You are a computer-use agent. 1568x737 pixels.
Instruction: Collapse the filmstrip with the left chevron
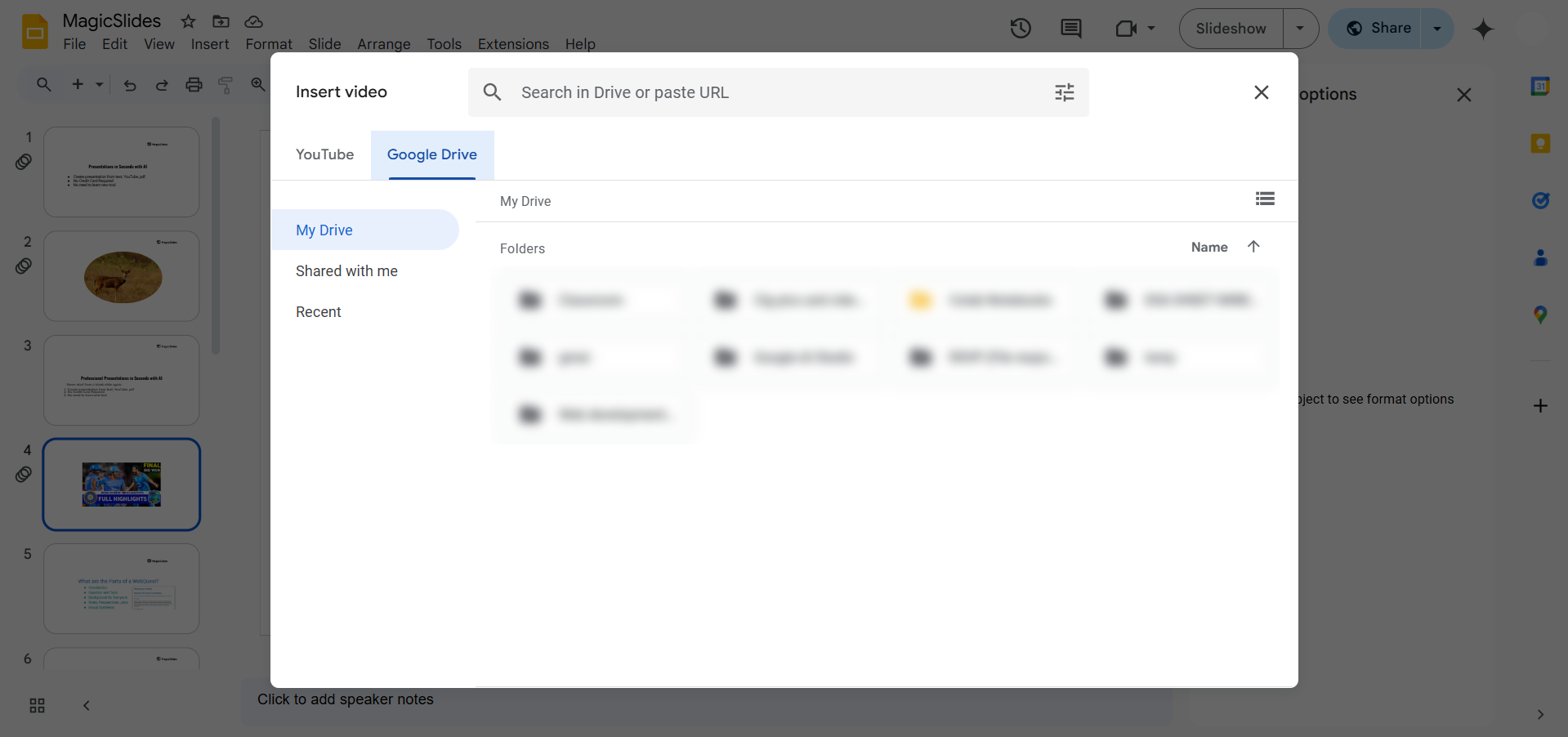click(x=87, y=706)
